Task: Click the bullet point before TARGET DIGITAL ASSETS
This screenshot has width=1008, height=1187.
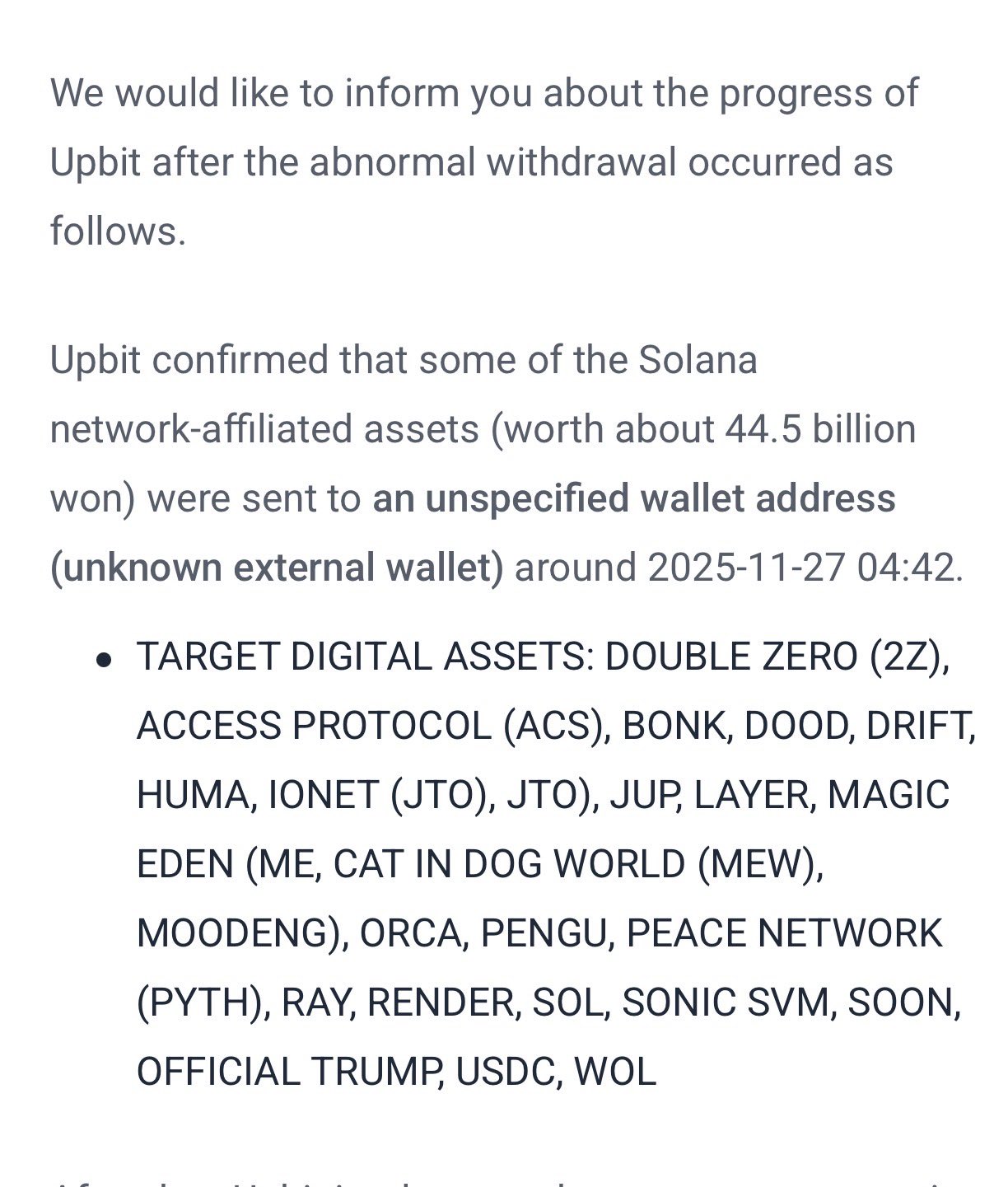Action: click(104, 659)
